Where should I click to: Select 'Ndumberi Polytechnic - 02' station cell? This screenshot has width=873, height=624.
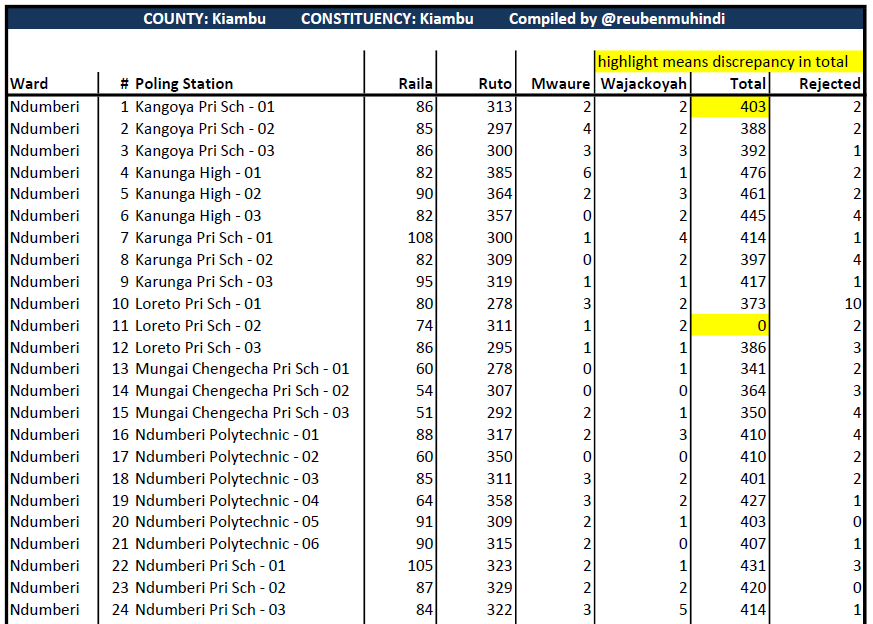coord(227,456)
